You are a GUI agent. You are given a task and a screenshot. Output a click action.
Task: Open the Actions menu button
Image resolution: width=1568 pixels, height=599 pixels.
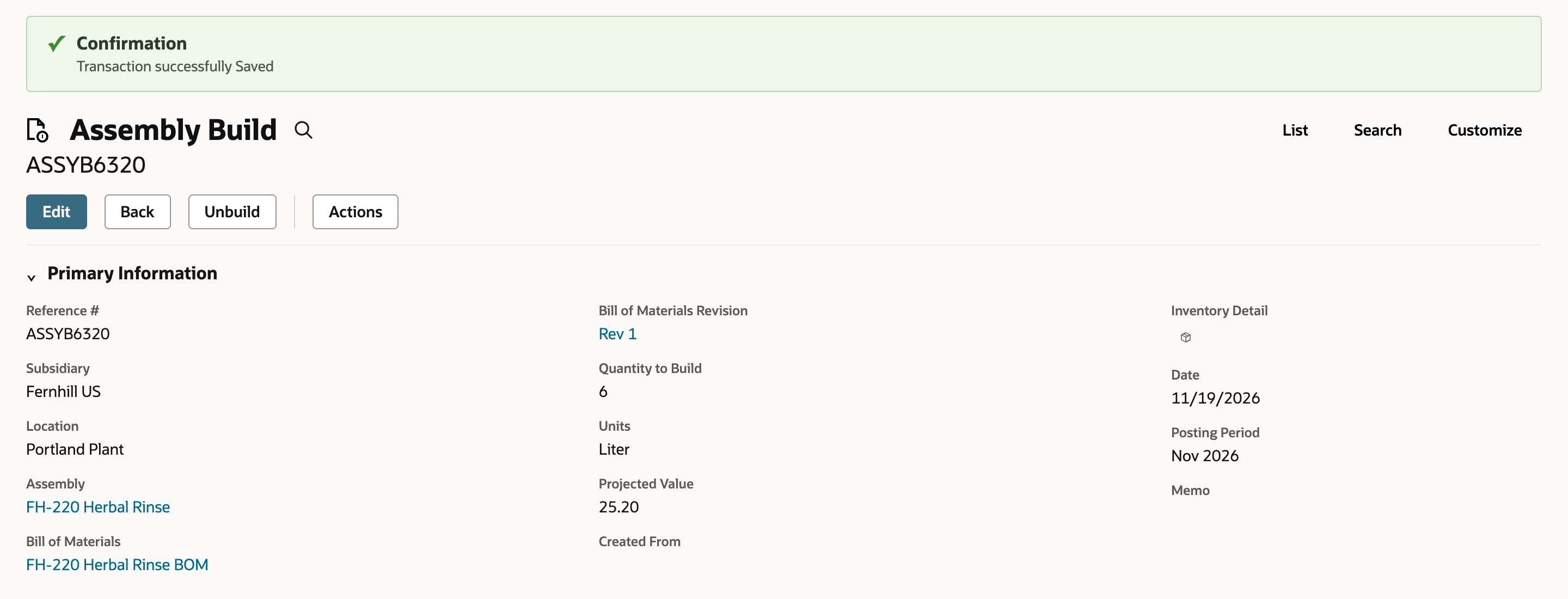tap(356, 212)
